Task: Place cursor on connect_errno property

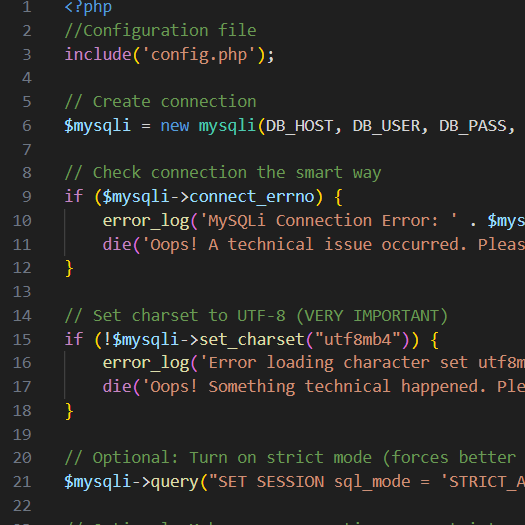Action: (x=252, y=197)
